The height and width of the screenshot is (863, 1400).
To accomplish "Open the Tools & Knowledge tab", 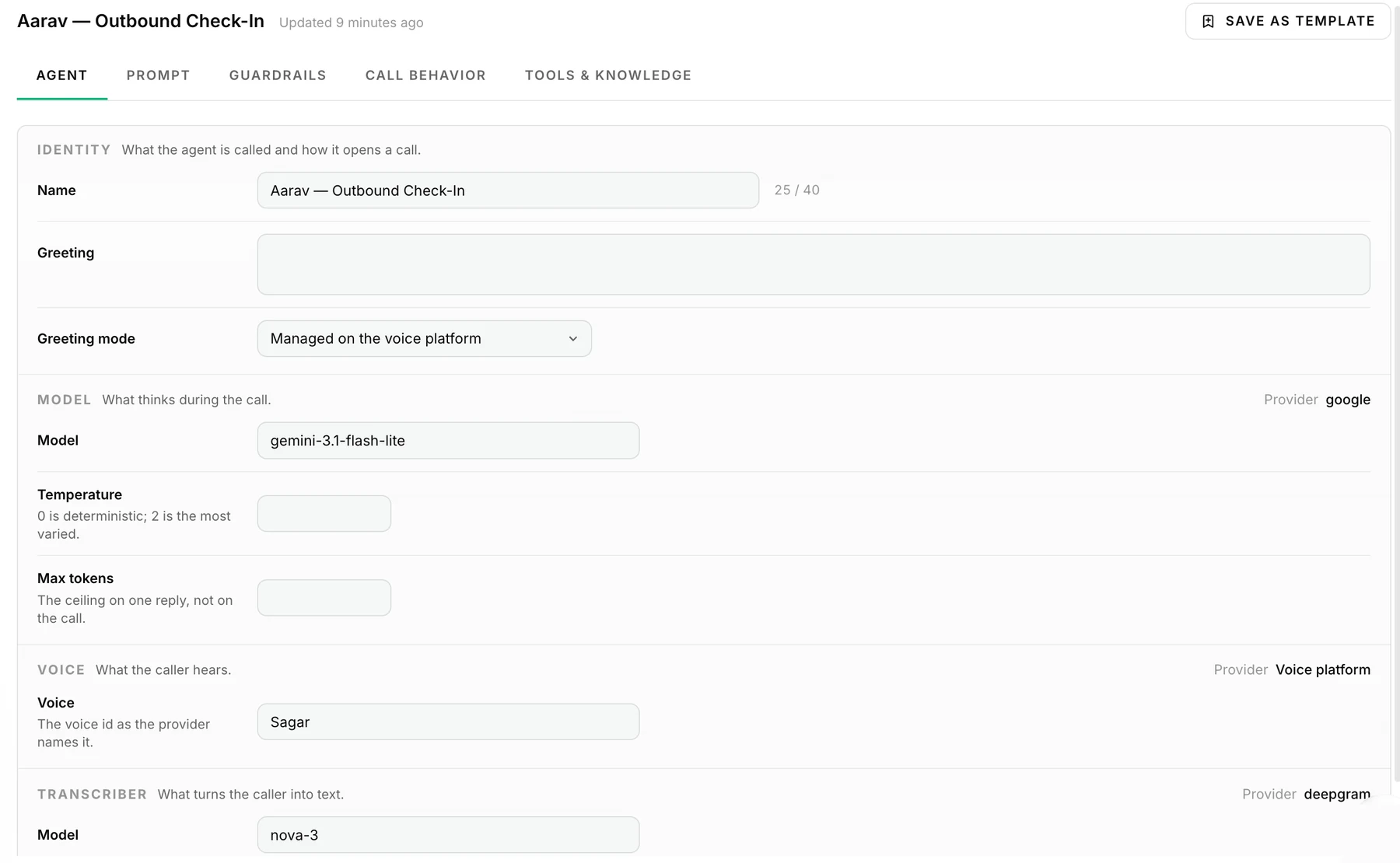I will 608,75.
